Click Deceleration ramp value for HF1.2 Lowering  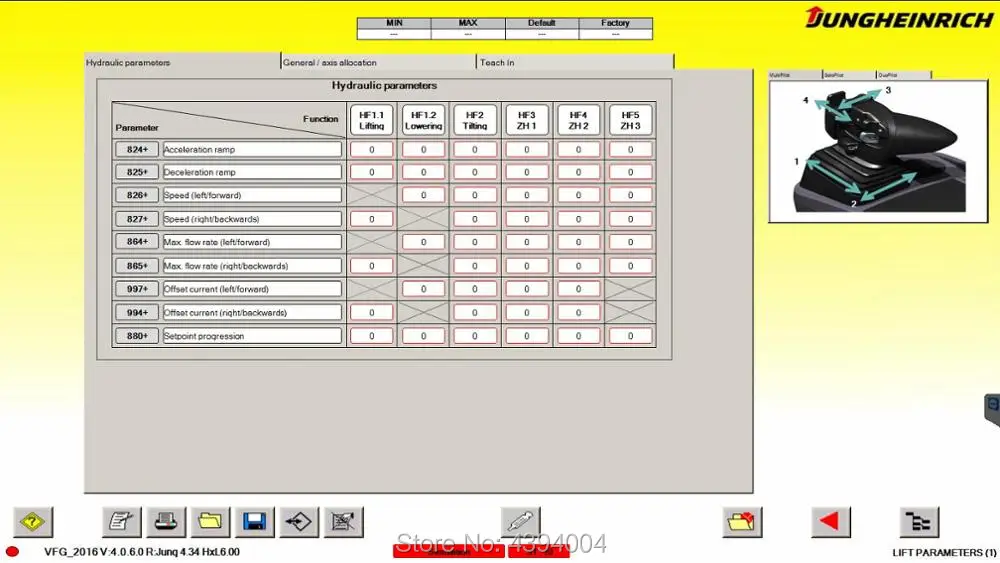point(423,172)
